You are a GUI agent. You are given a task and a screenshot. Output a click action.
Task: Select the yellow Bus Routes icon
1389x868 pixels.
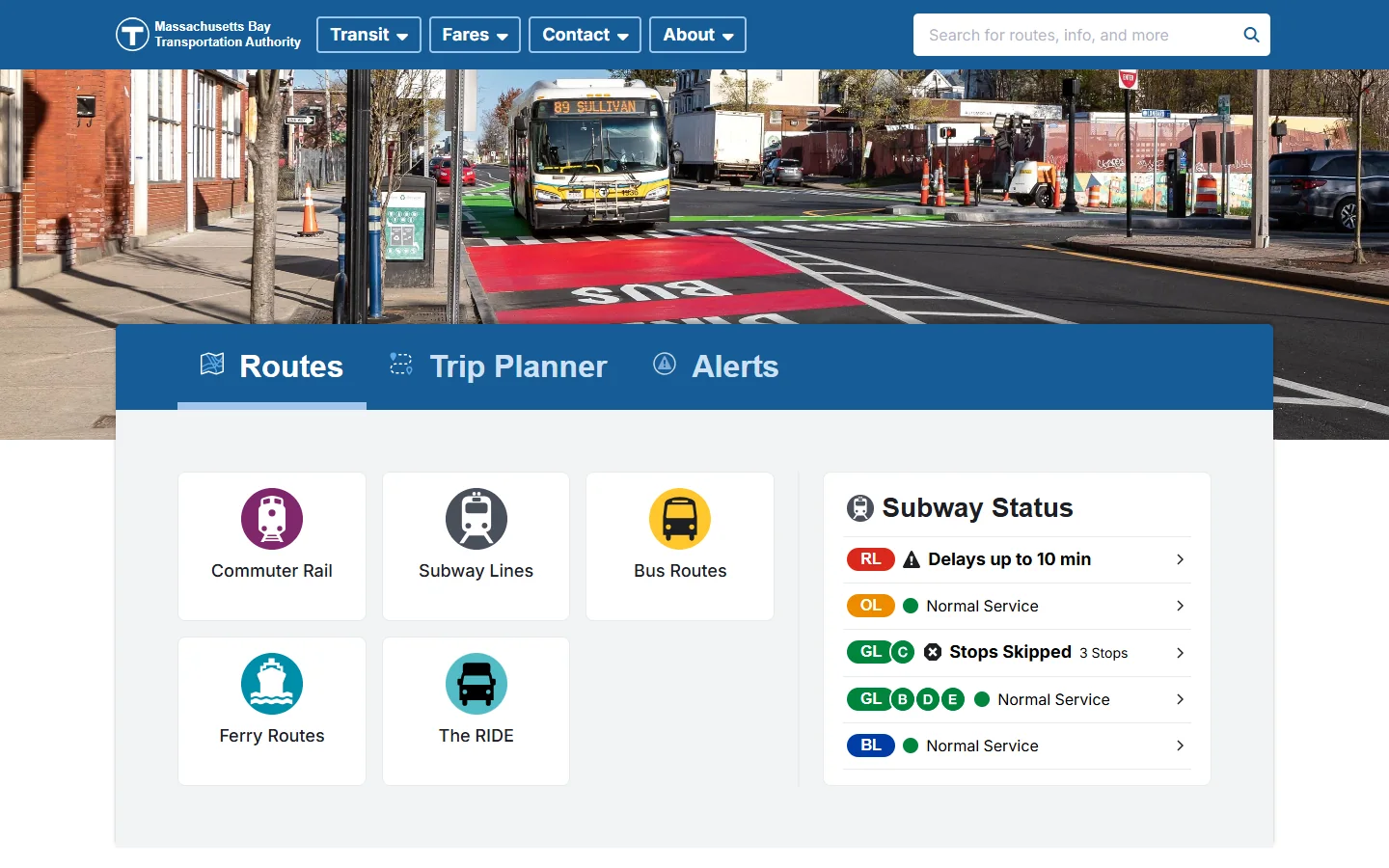[x=680, y=519]
